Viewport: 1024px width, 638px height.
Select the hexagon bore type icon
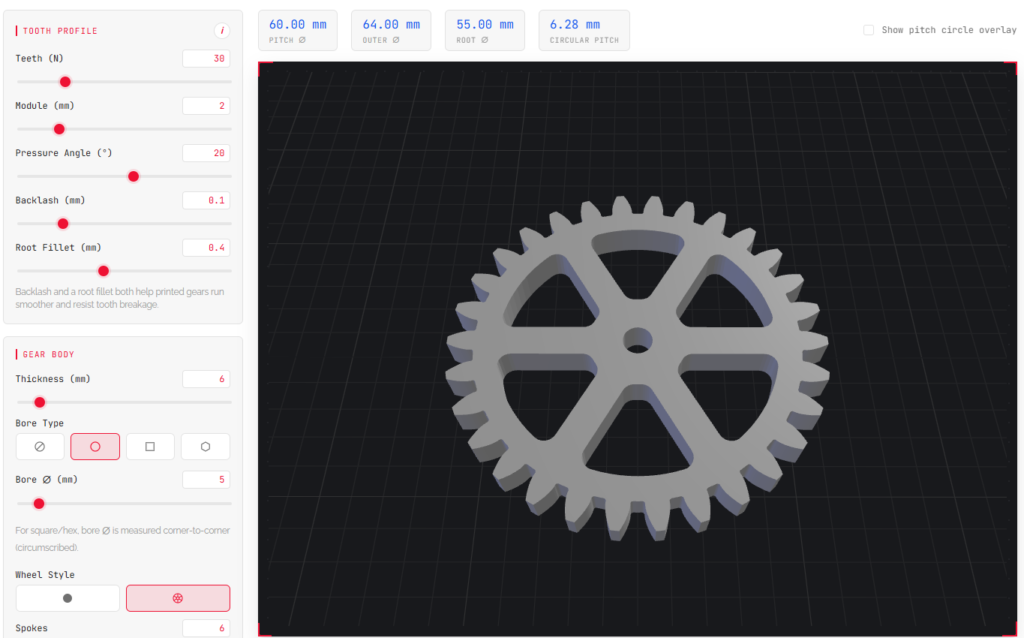click(x=206, y=447)
